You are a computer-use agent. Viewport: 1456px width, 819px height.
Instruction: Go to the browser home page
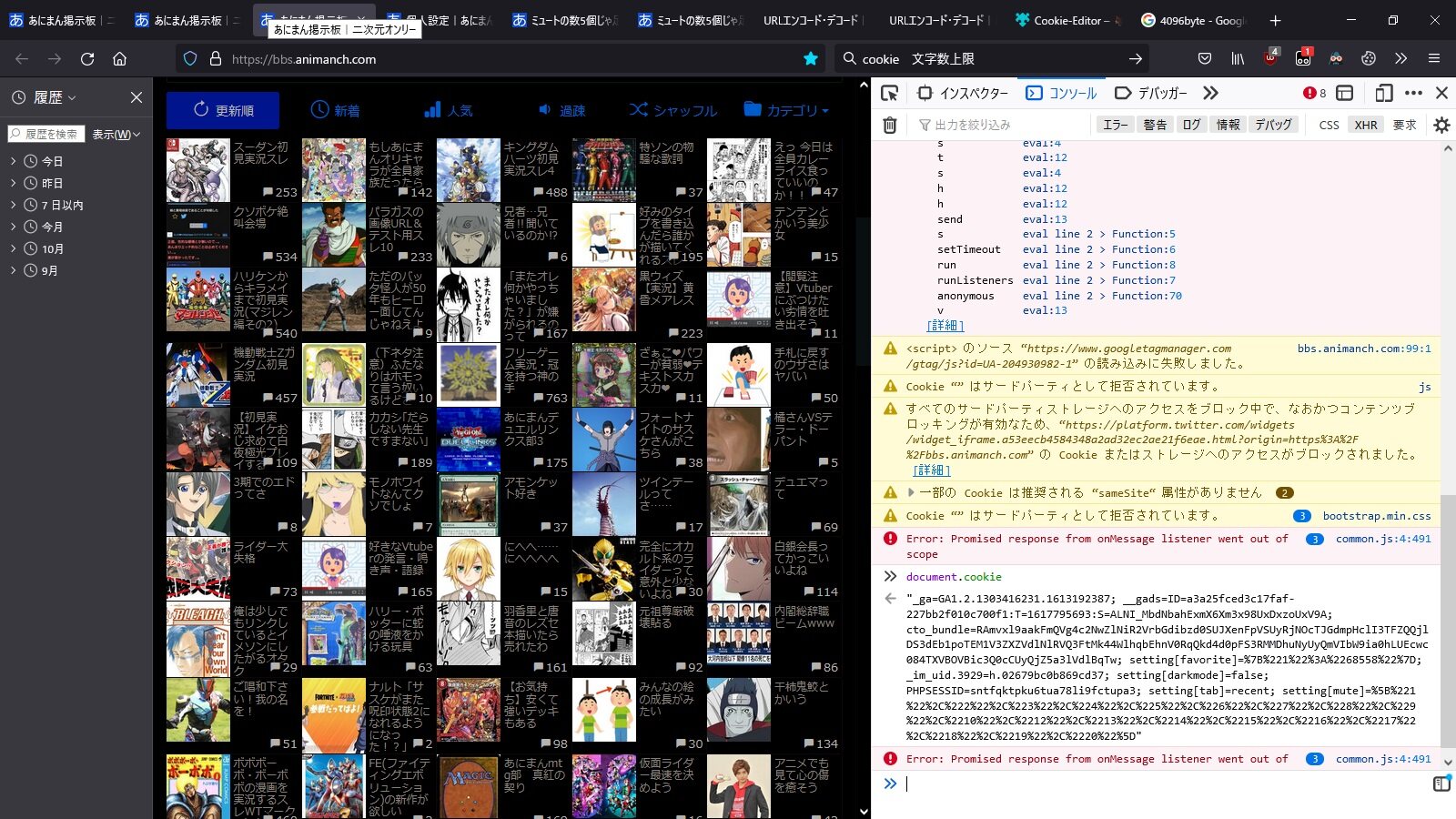point(119,59)
